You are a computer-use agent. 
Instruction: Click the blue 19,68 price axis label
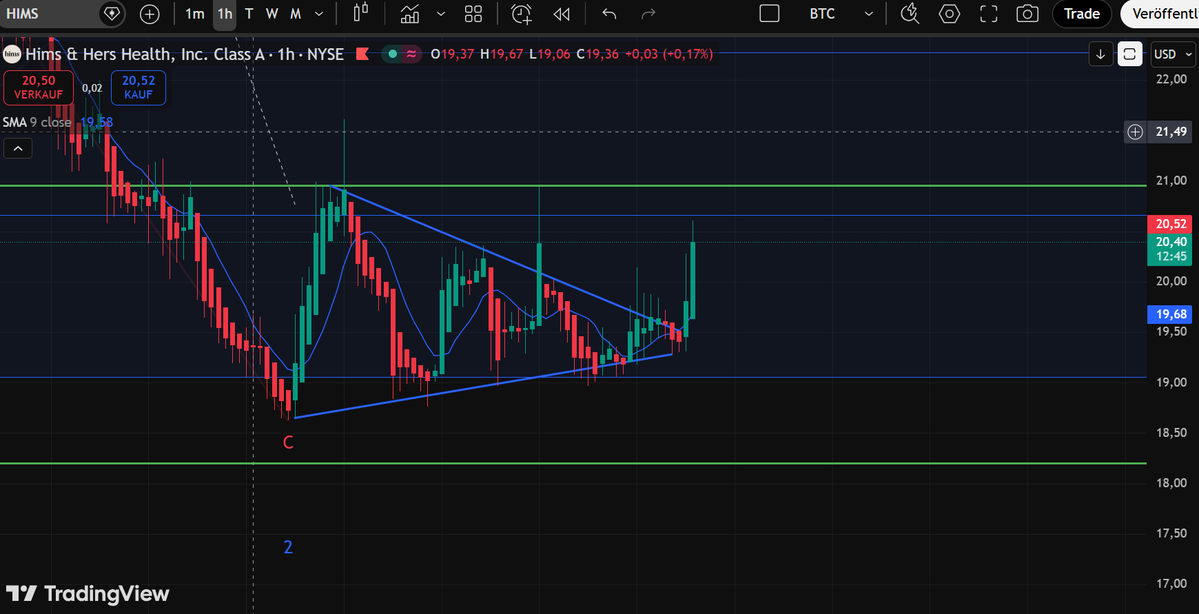[1171, 313]
